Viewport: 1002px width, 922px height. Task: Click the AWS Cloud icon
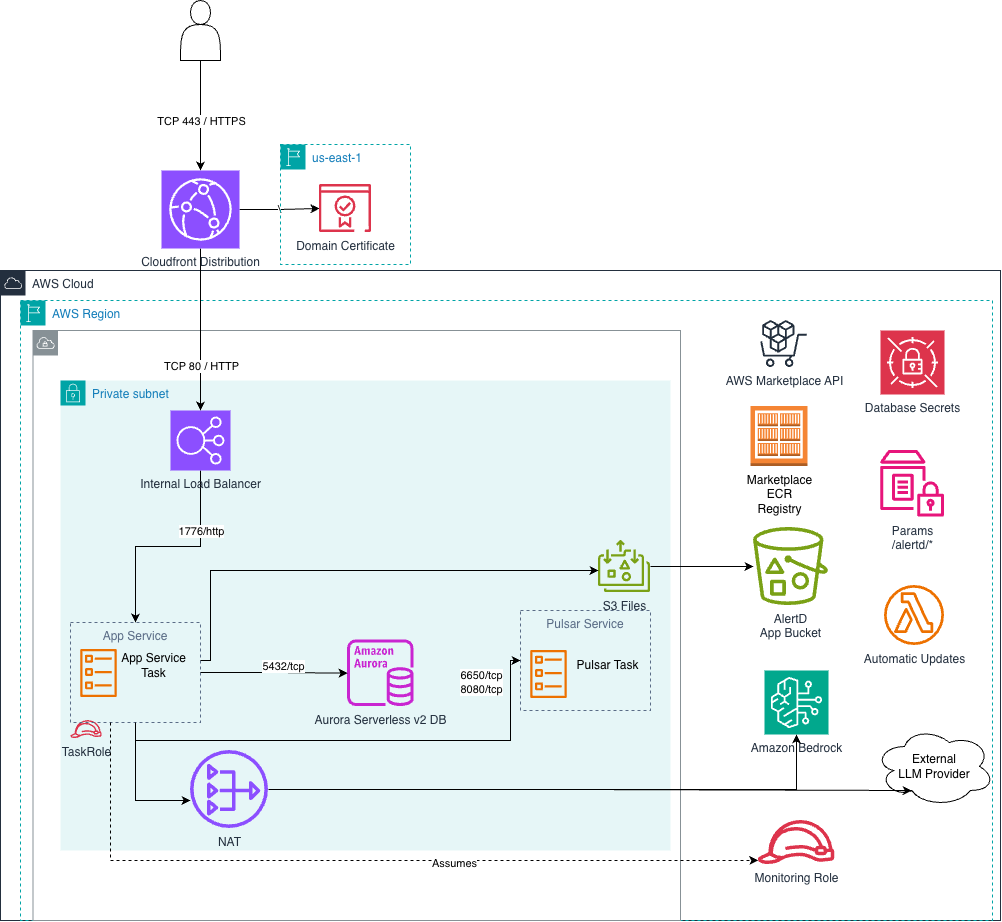pyautogui.click(x=13, y=283)
